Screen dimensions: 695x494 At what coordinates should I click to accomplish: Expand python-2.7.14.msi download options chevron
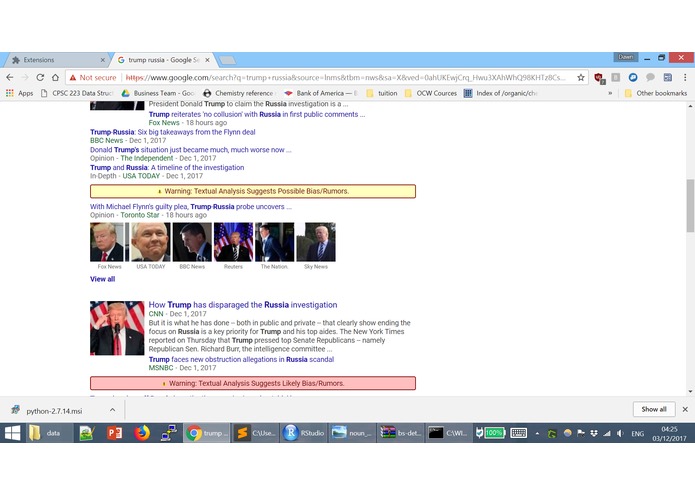(x=113, y=410)
